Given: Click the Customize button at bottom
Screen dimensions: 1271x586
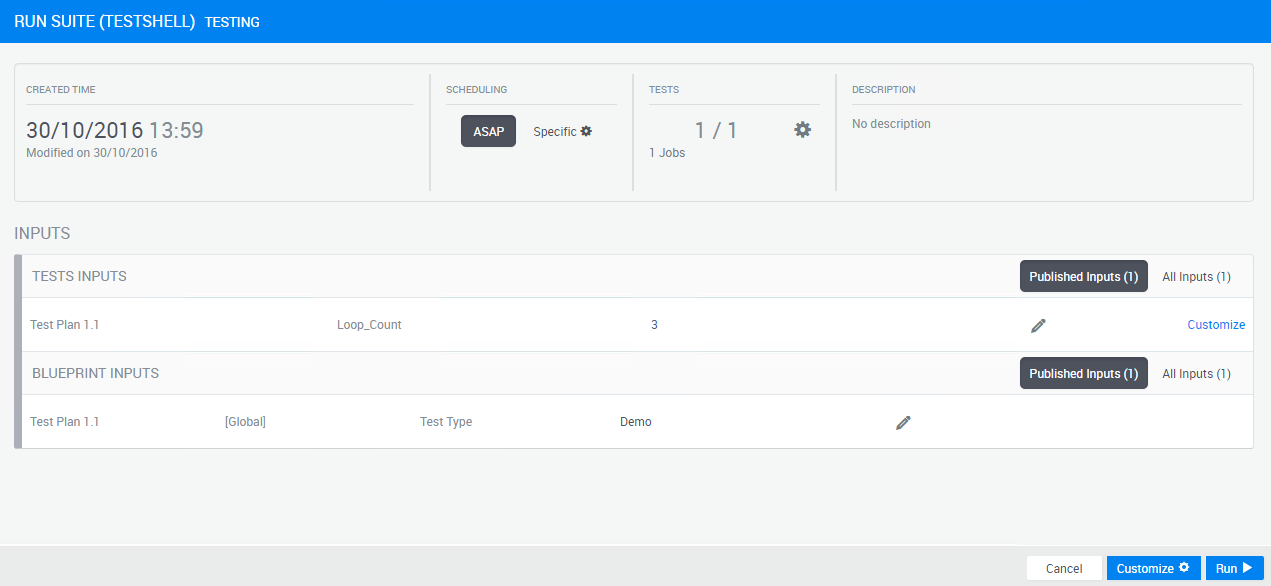Looking at the screenshot, I should [x=1153, y=568].
